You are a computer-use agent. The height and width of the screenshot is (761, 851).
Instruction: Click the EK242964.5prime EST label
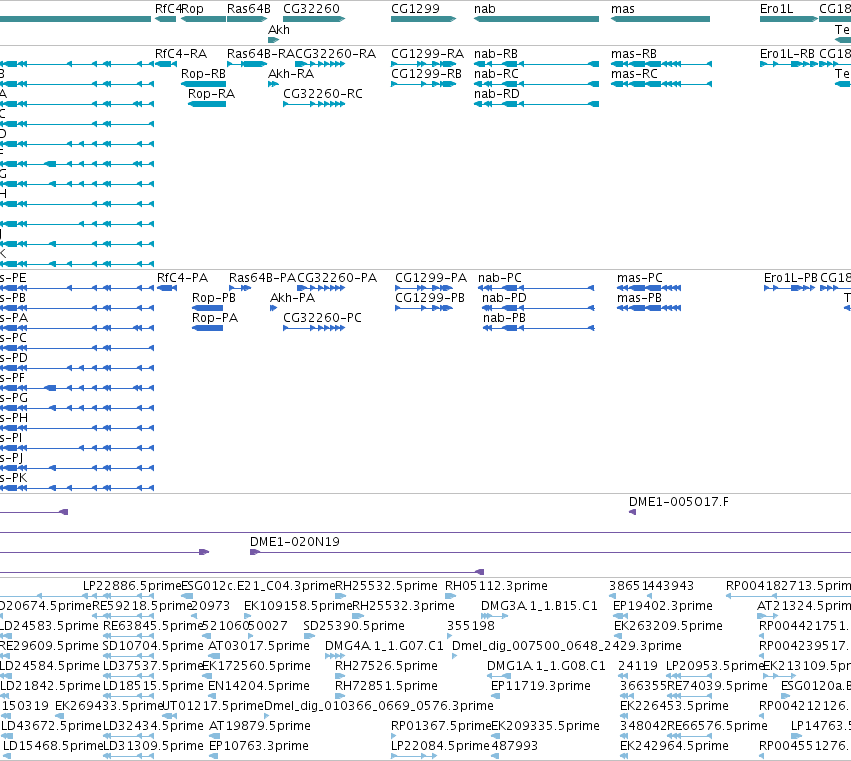(674, 746)
